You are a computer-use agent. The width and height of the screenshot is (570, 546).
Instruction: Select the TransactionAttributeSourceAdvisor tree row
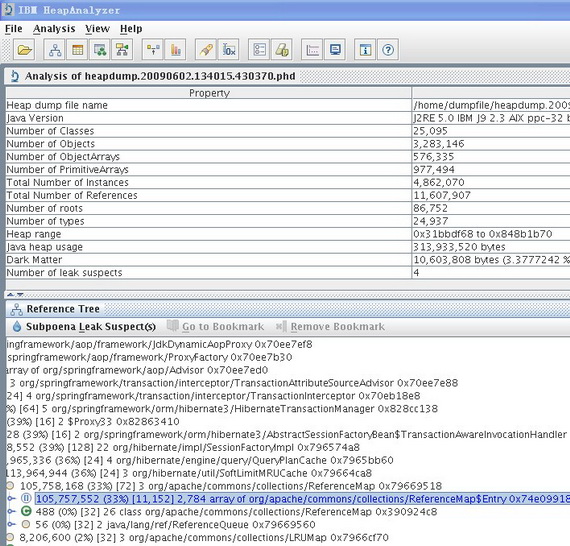tap(233, 383)
